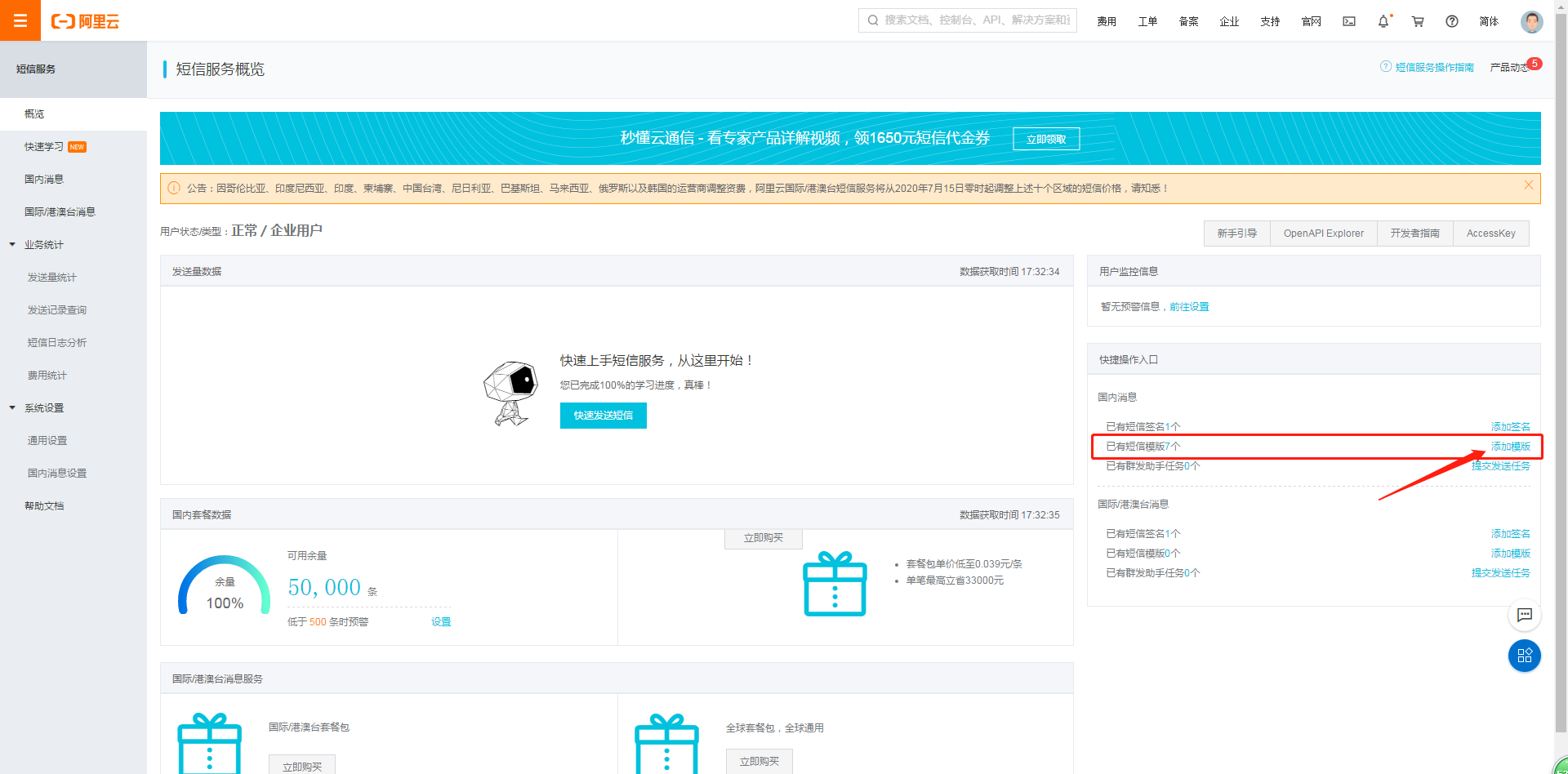Open the shopping cart icon
1568x774 pixels.
tap(1418, 21)
